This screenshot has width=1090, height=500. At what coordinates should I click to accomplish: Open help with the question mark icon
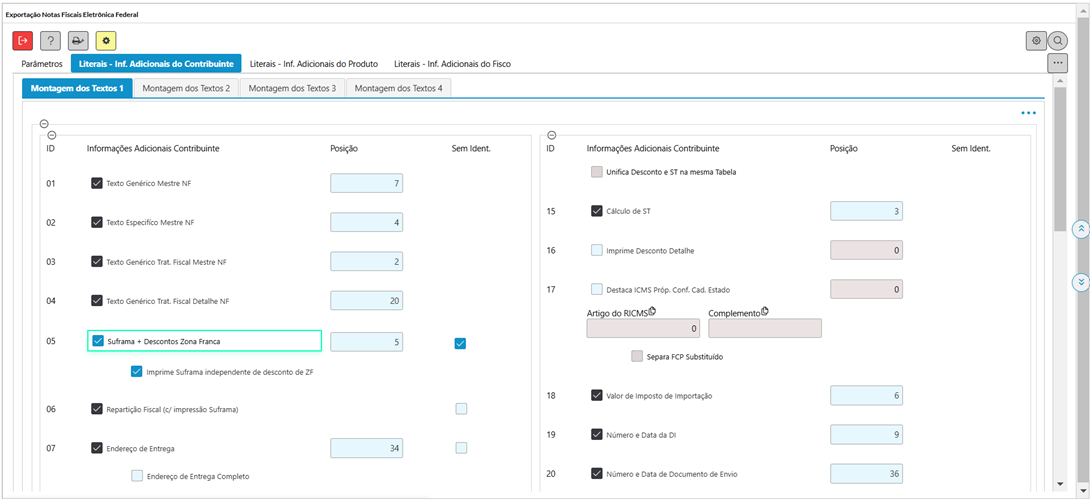51,40
